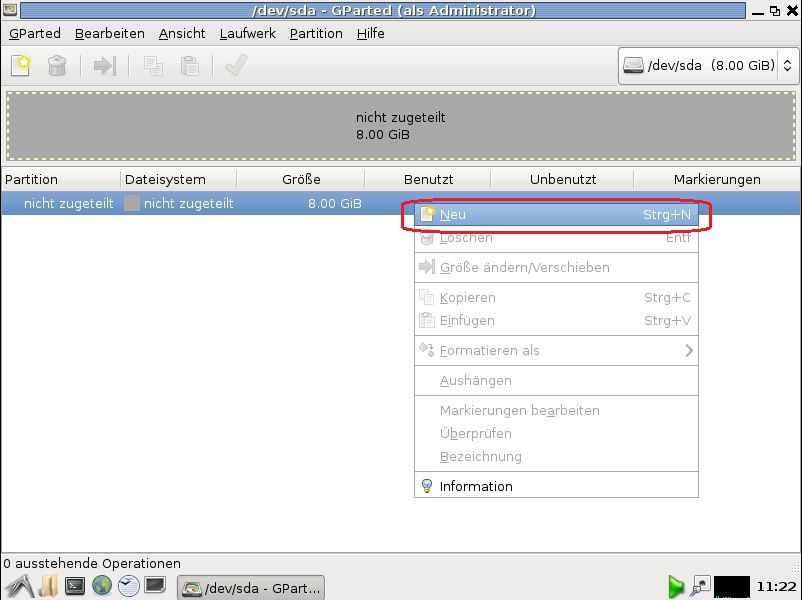The image size is (802, 600).
Task: Select the unallocated 8.00 GiB disk graphic
Action: (x=400, y=126)
